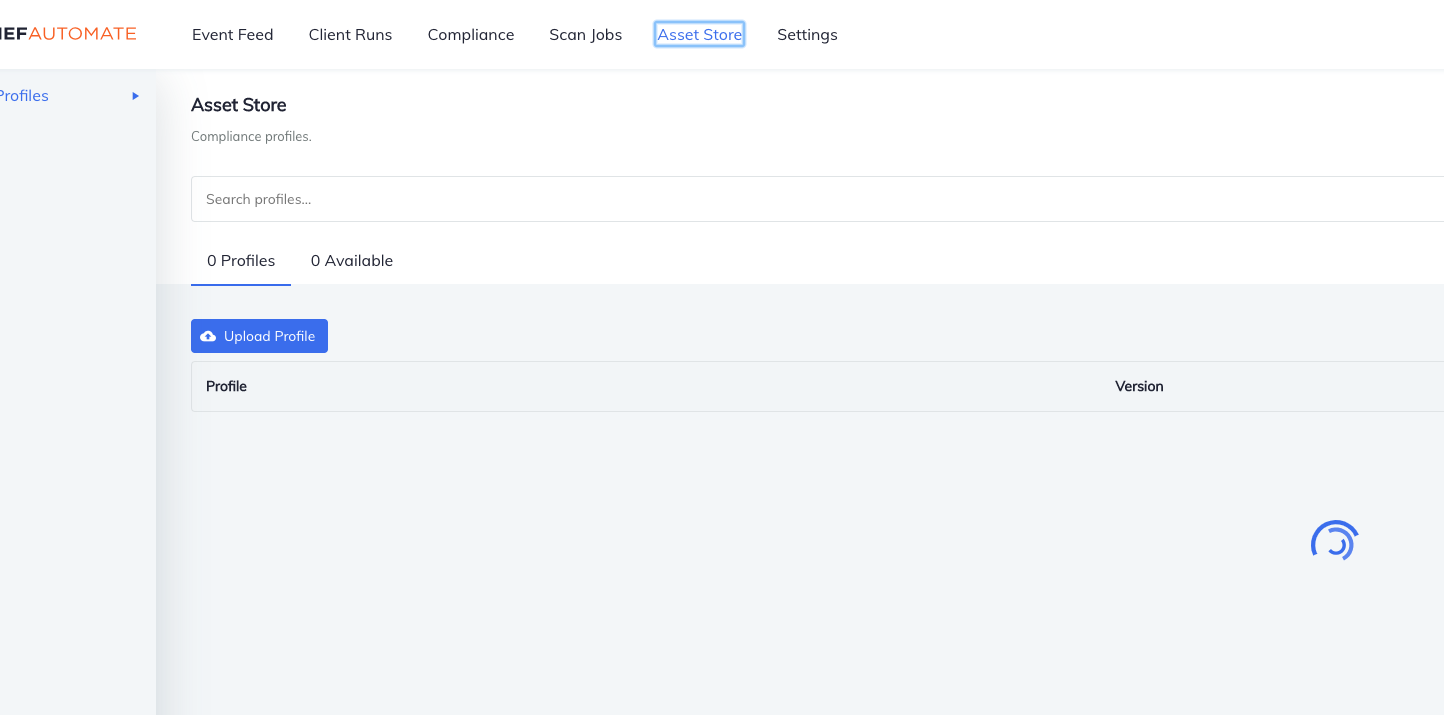Click the Upload Profile button
1444x715 pixels.
click(x=259, y=336)
